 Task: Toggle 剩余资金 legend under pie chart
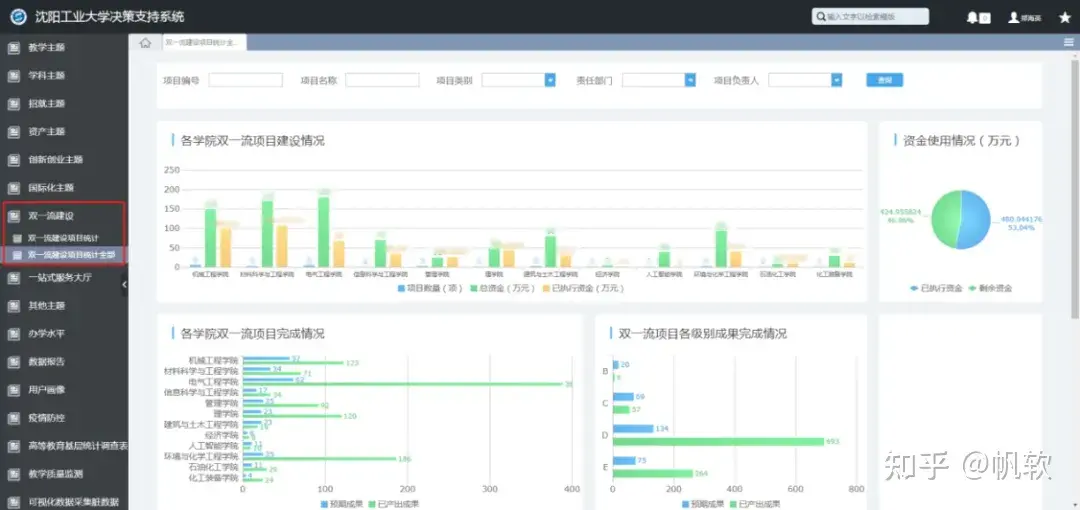990,288
